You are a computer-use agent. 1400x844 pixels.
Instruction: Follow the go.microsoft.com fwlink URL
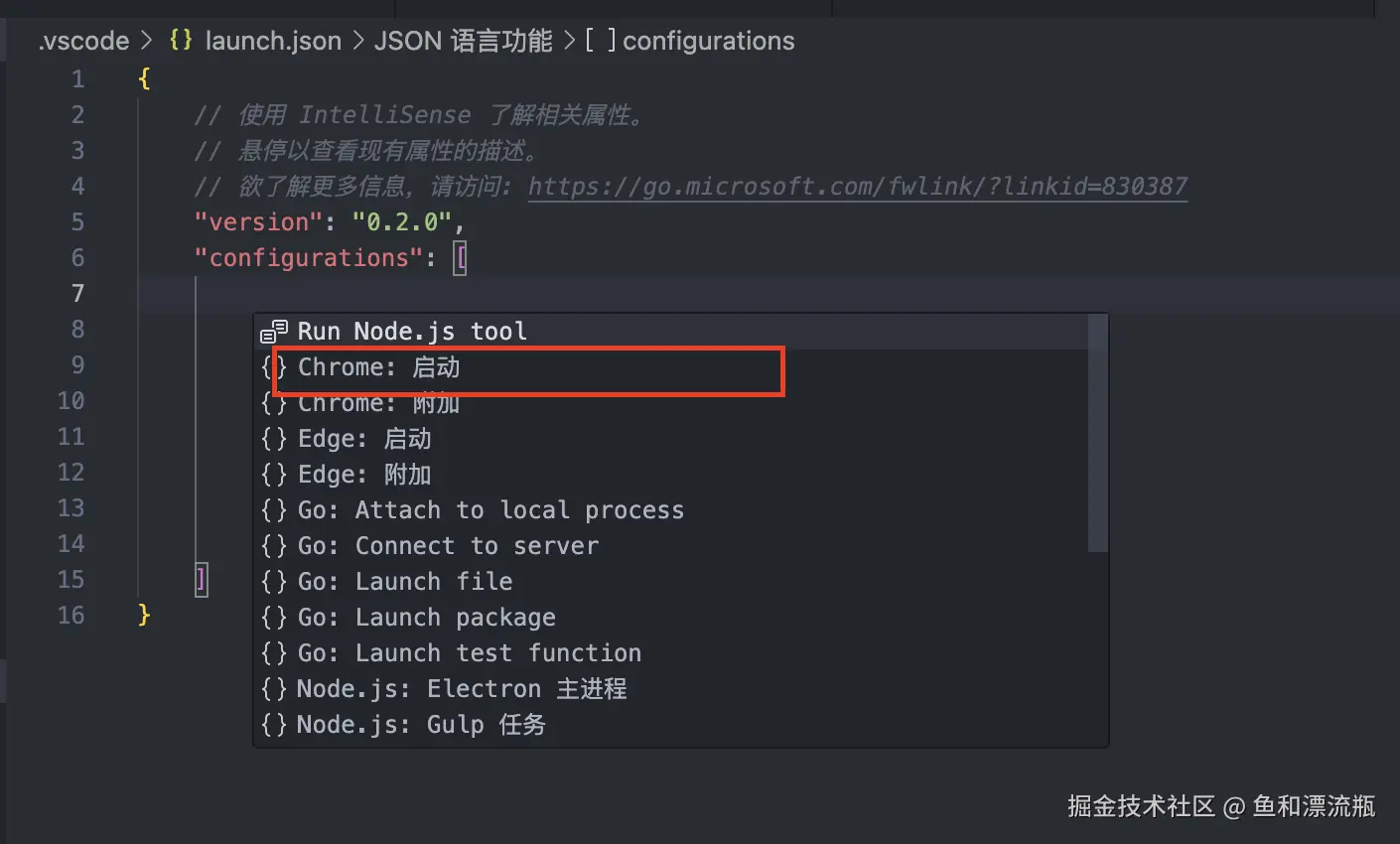[x=857, y=186]
